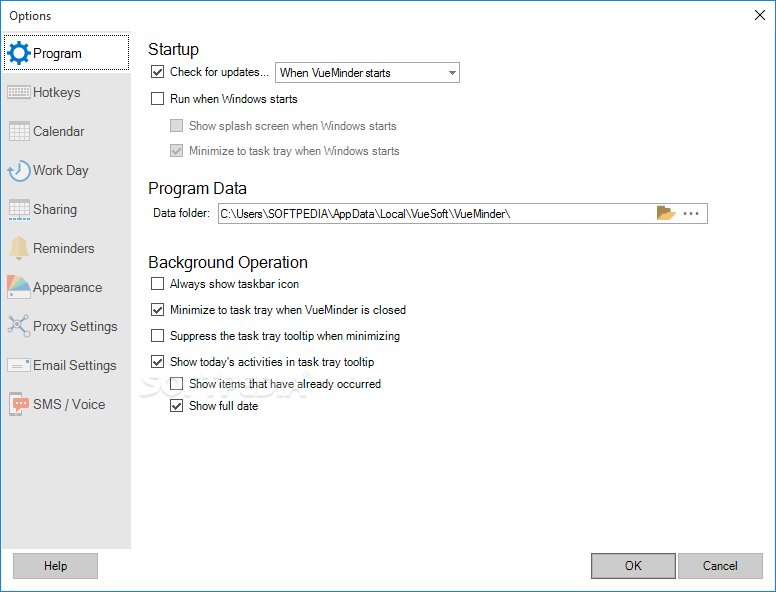Confirm options with OK button
The width and height of the screenshot is (776, 592).
[633, 566]
